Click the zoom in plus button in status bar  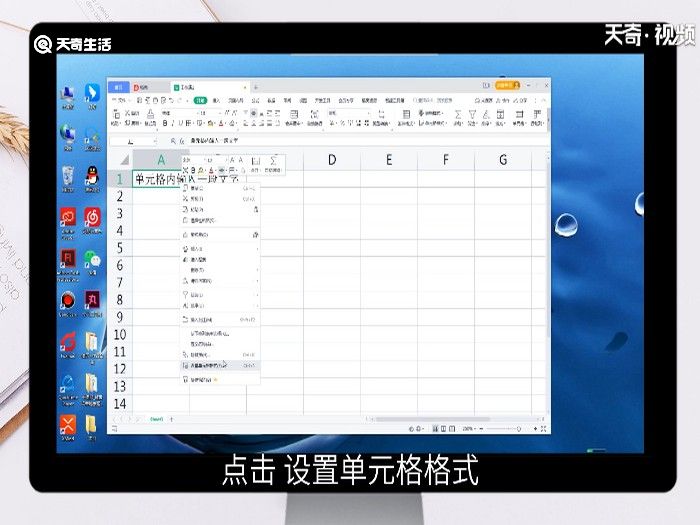pos(535,429)
